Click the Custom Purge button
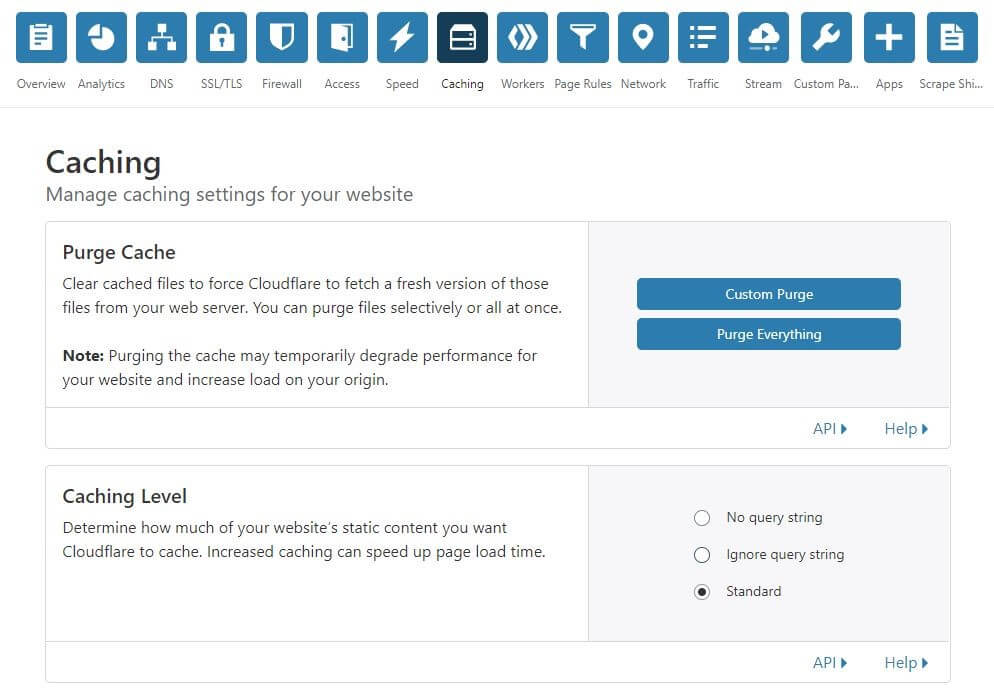This screenshot has width=994, height=694. [x=768, y=294]
